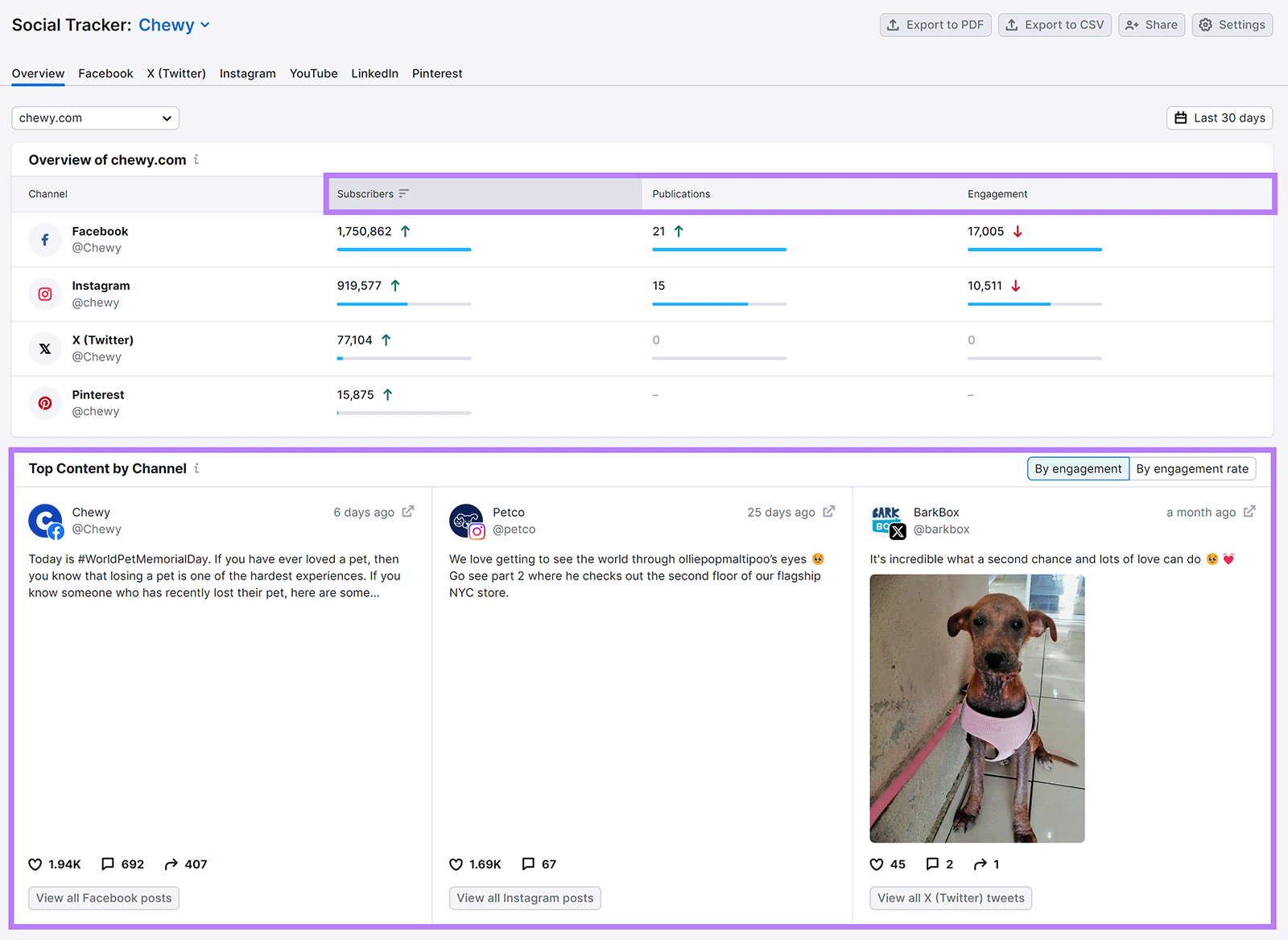
Task: Open the chewy.com domain dropdown
Action: (95, 117)
